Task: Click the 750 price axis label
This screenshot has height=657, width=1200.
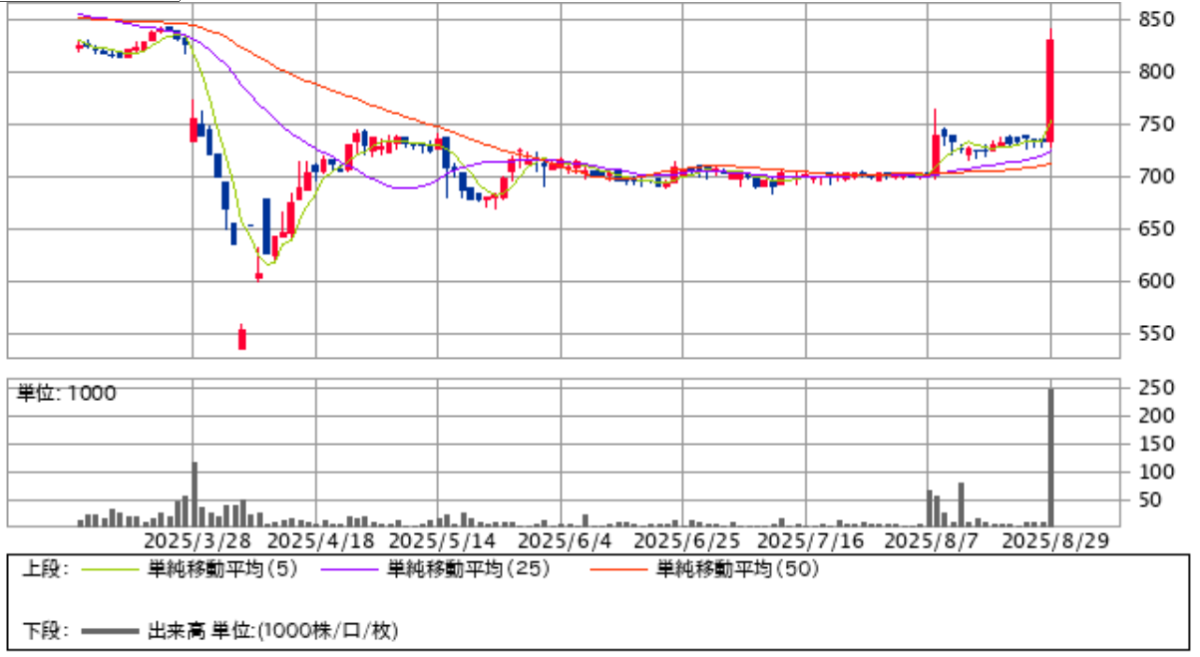Action: (1154, 125)
